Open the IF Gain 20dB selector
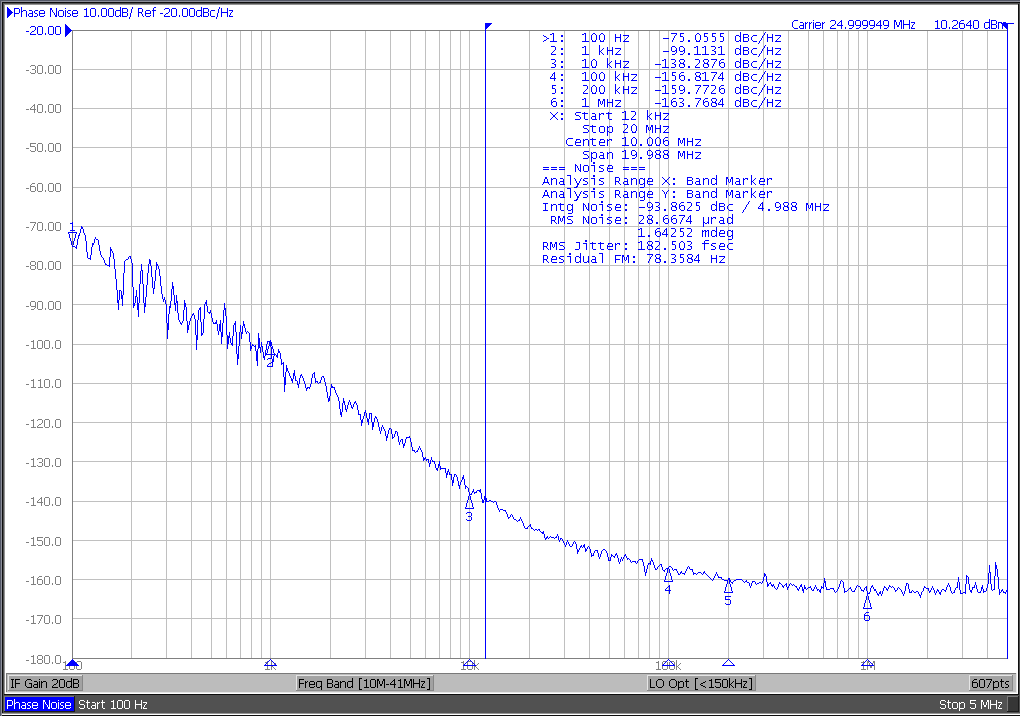 pyautogui.click(x=45, y=682)
